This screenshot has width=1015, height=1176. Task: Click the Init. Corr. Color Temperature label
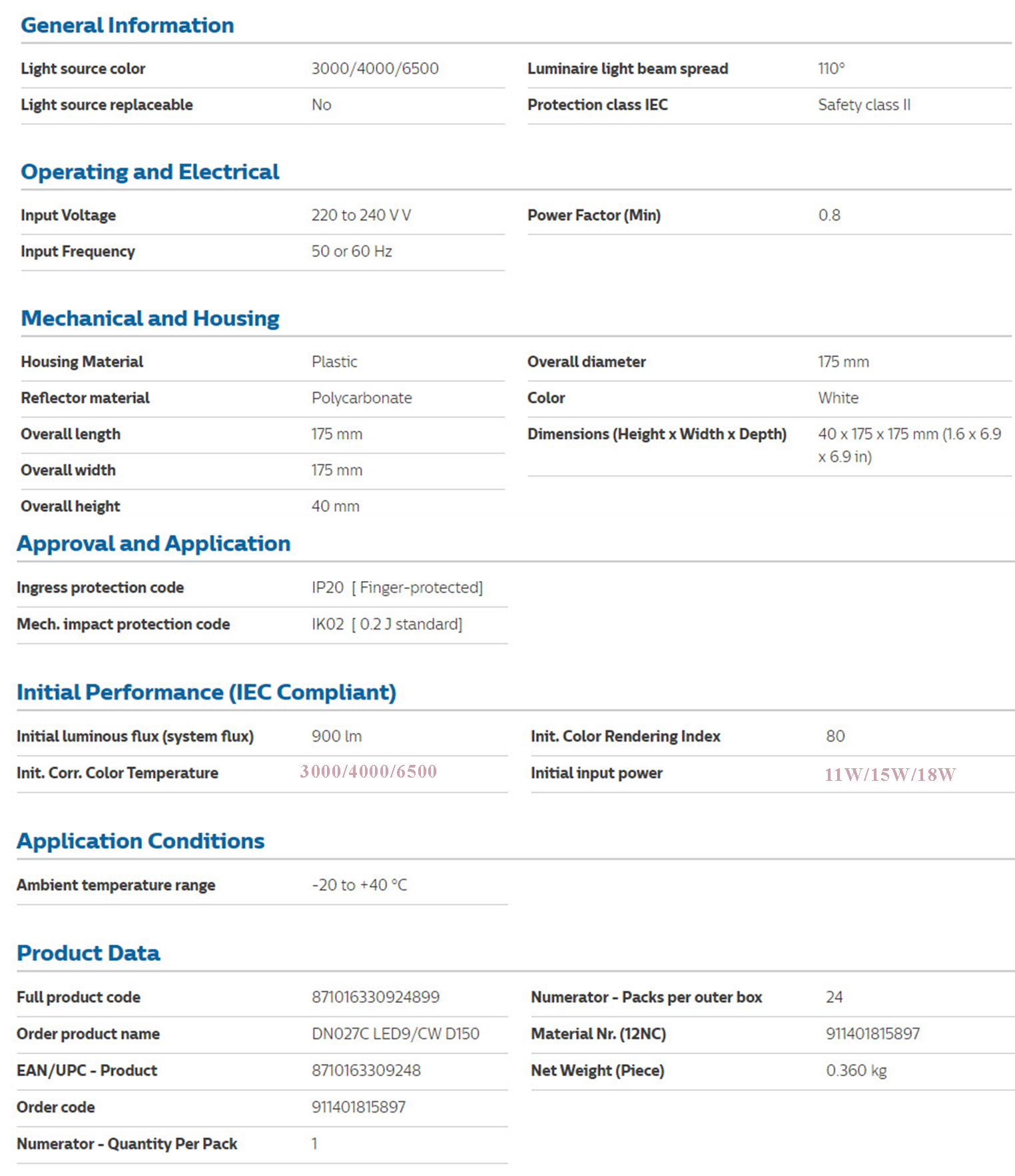pos(117,773)
